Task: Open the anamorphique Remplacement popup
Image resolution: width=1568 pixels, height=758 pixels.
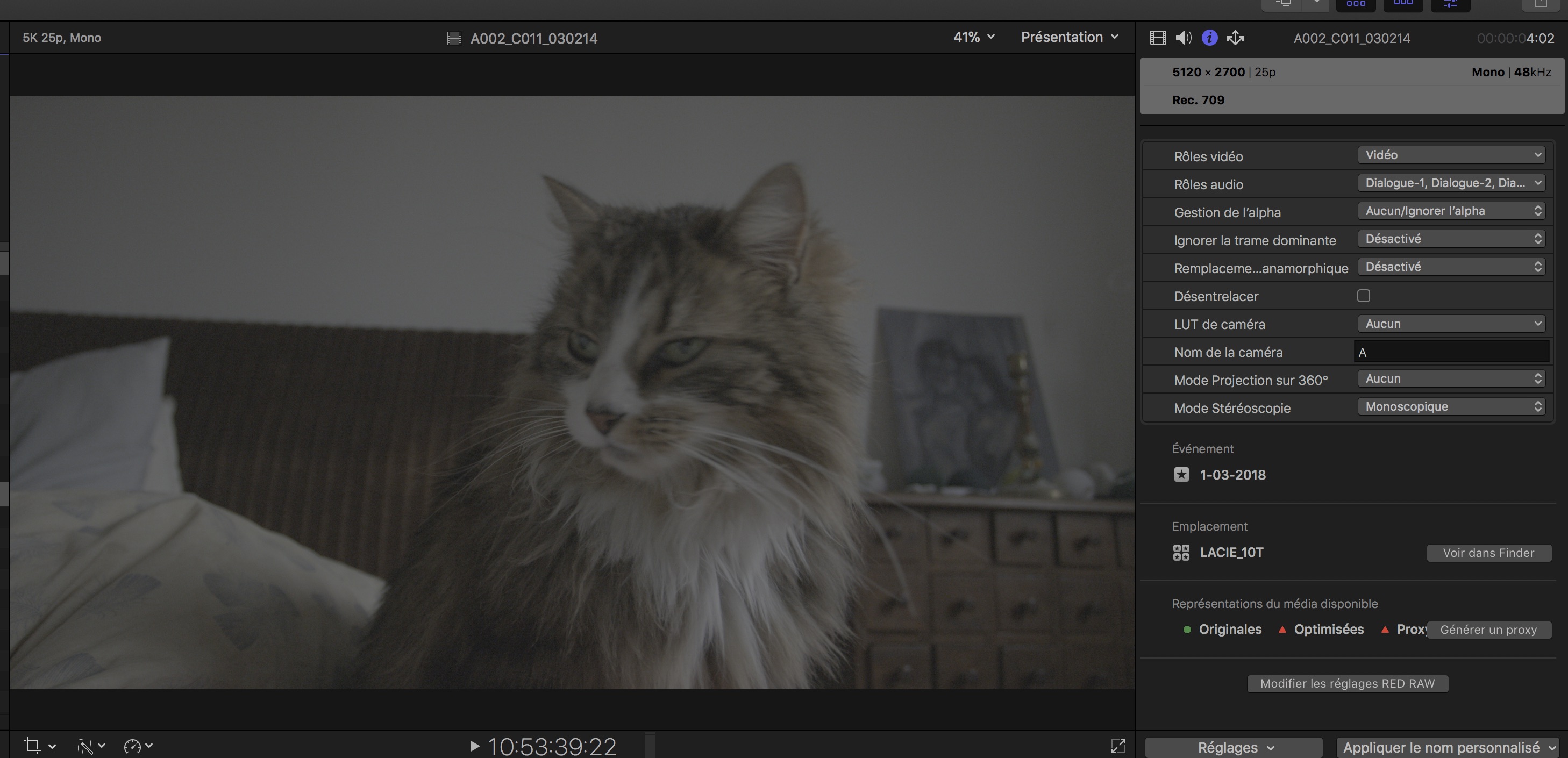Action: pos(1451,267)
